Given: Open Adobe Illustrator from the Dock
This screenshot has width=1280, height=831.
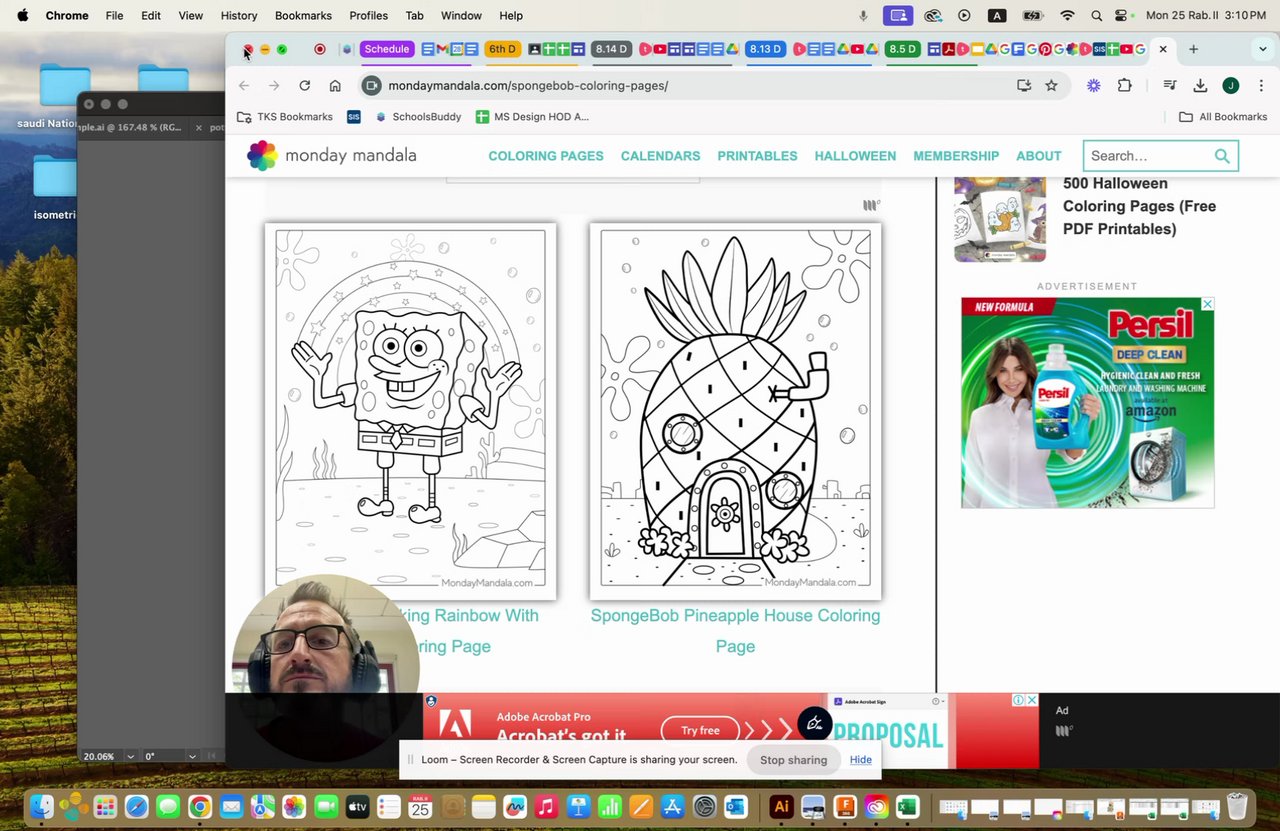Looking at the screenshot, I should pos(781,806).
